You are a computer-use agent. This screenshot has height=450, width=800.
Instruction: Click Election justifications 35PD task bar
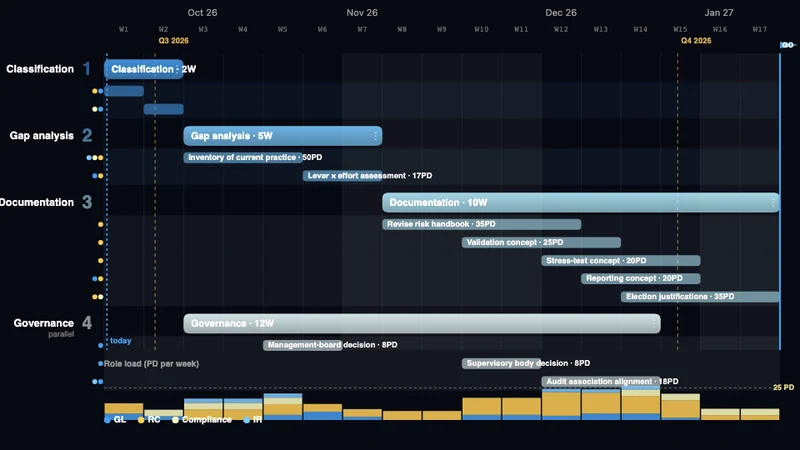[700, 296]
